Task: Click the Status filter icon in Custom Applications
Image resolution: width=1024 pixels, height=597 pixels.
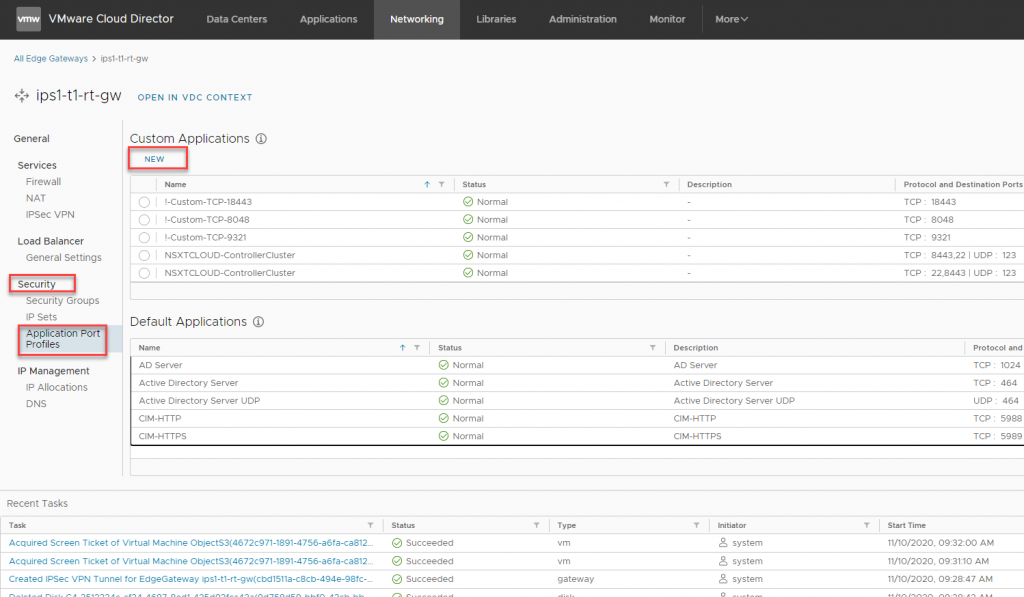Action: pyautogui.click(x=666, y=184)
